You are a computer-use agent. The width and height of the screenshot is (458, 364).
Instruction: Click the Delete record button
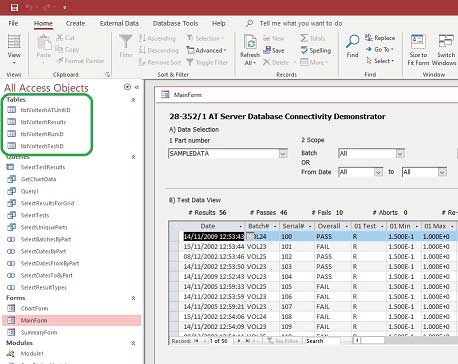[276, 62]
